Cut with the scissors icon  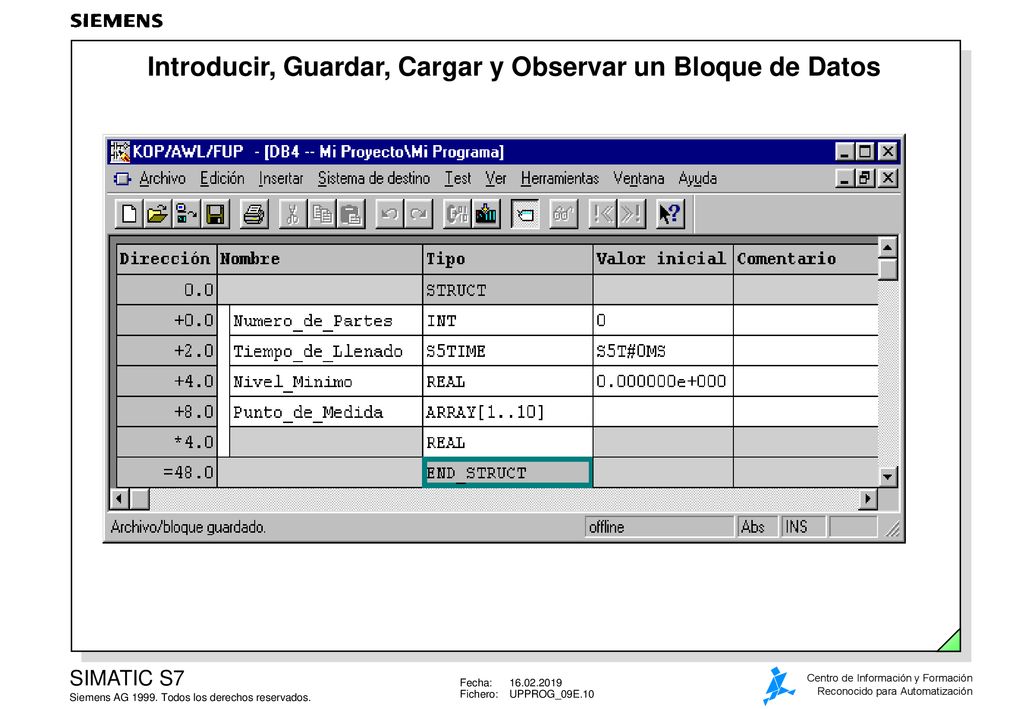click(292, 213)
